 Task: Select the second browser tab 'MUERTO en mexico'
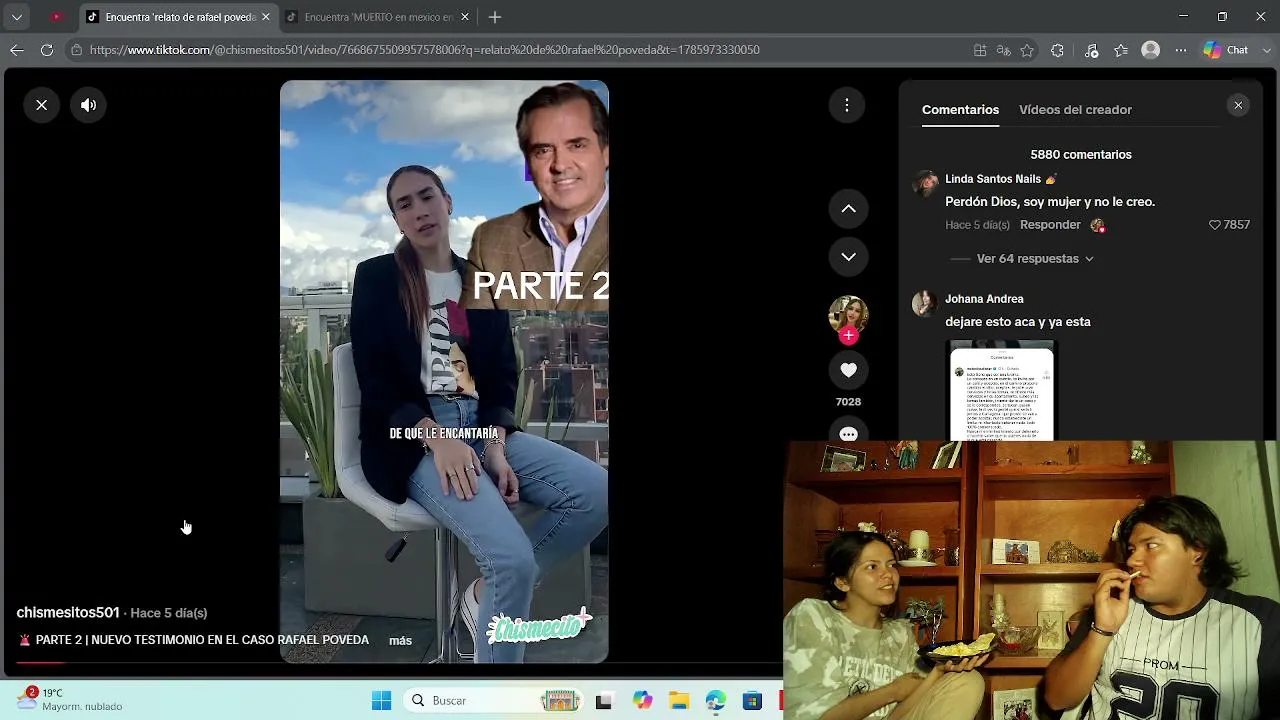click(x=376, y=17)
